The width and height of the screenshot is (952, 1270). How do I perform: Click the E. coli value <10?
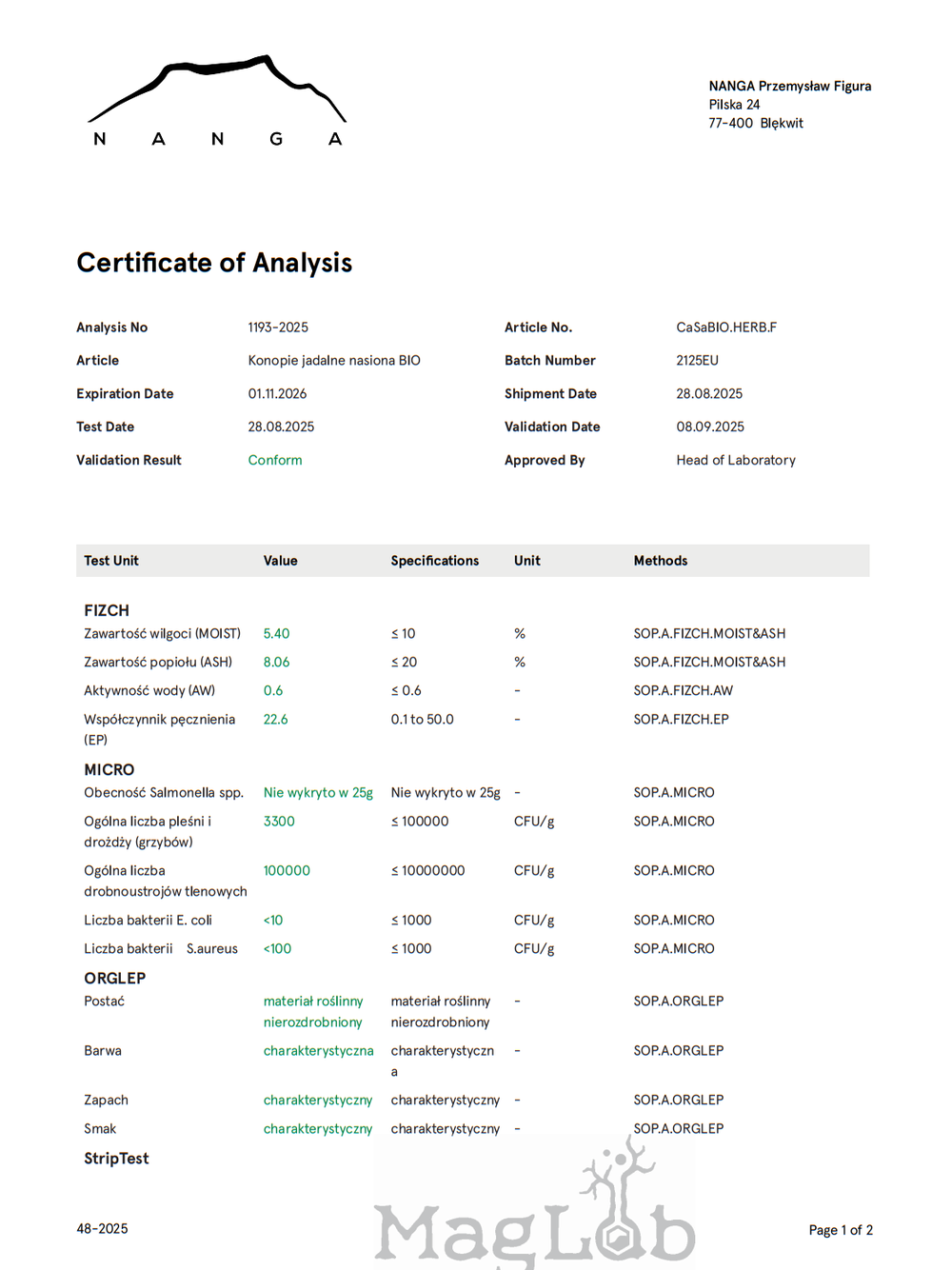(273, 921)
